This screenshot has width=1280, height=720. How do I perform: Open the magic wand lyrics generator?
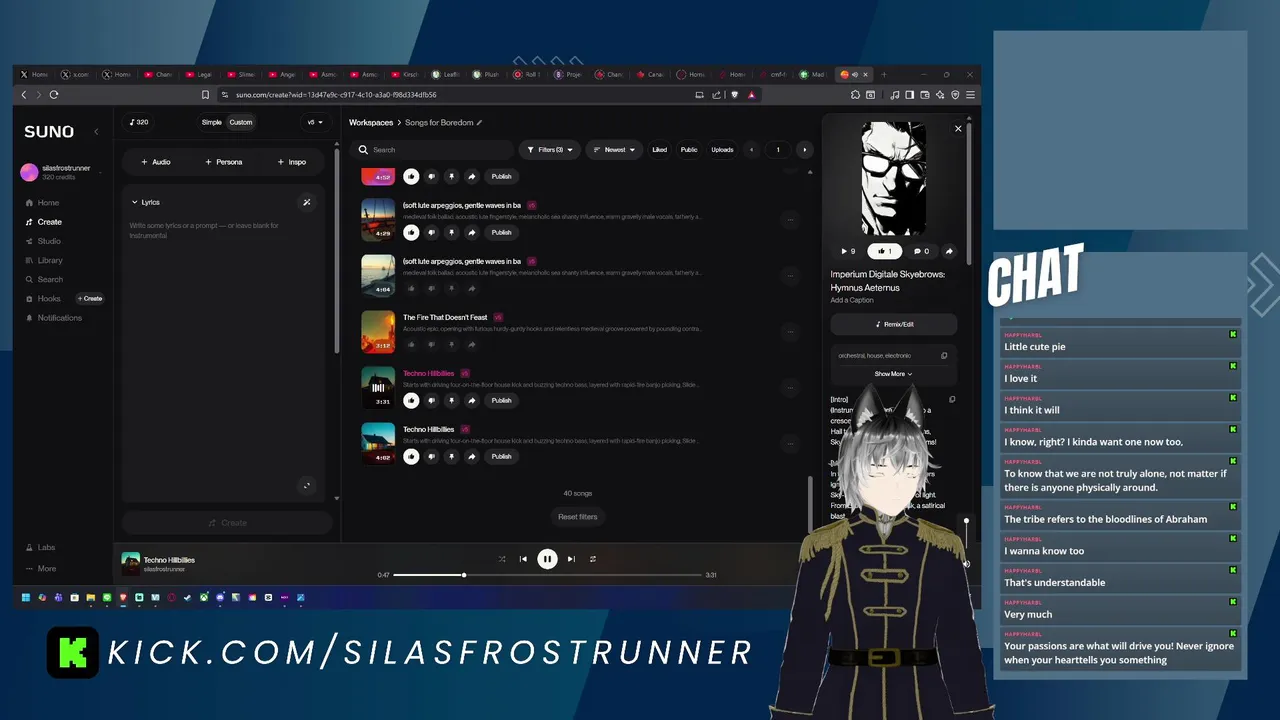click(x=307, y=202)
